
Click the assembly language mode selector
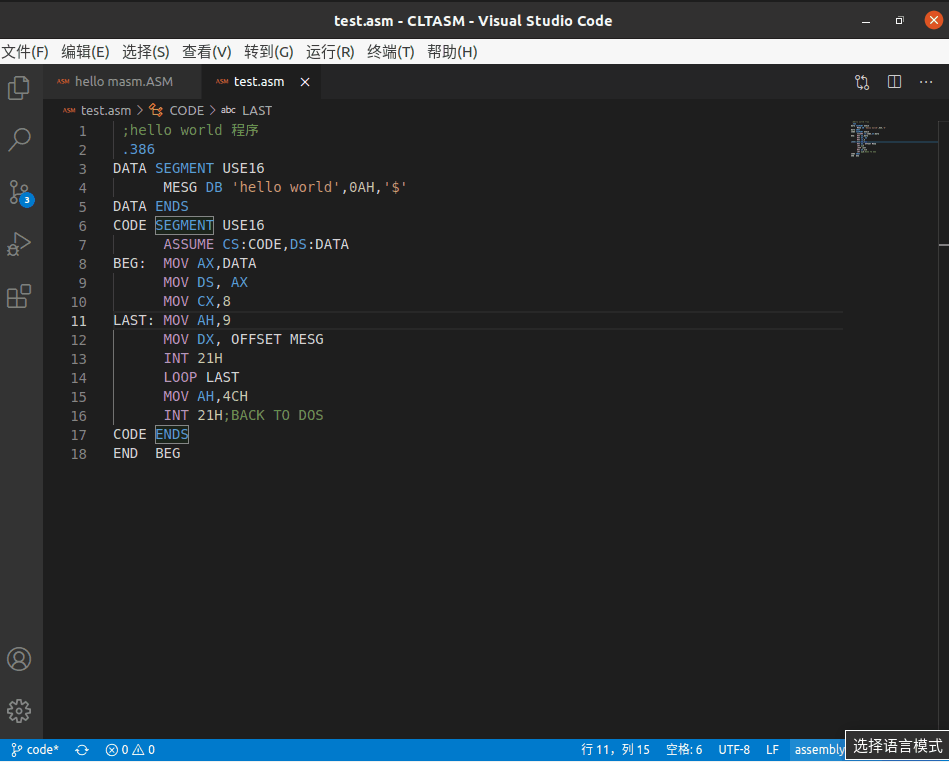tap(818, 749)
